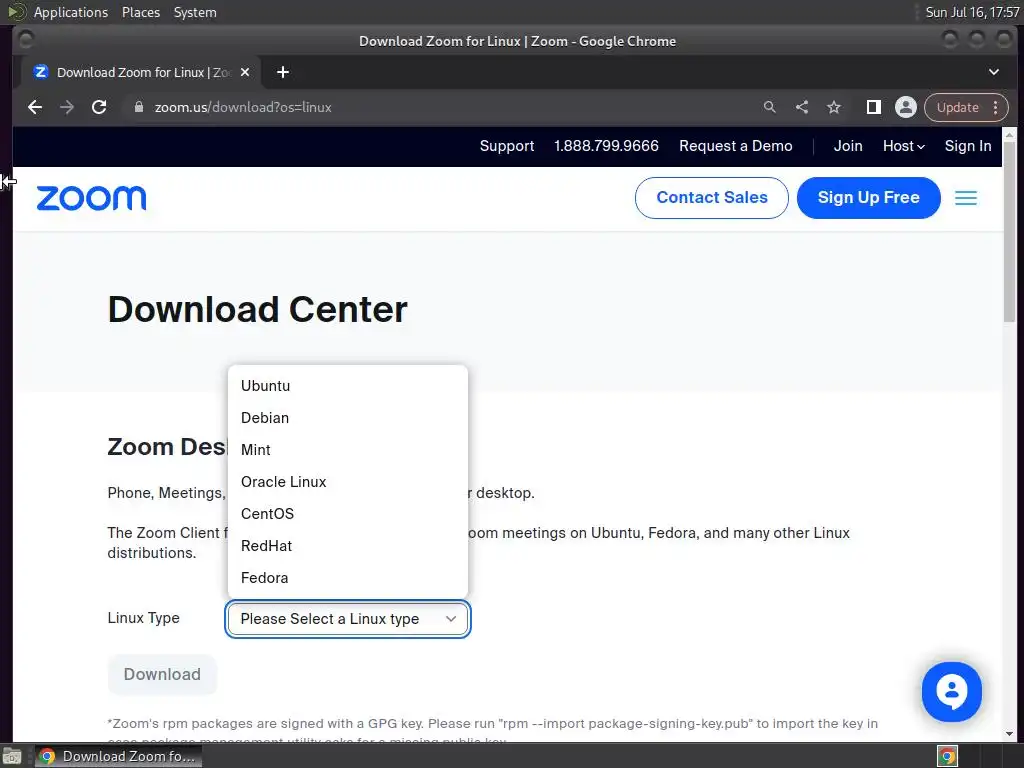Click the Download Center heading
The image size is (1024, 768).
257,310
